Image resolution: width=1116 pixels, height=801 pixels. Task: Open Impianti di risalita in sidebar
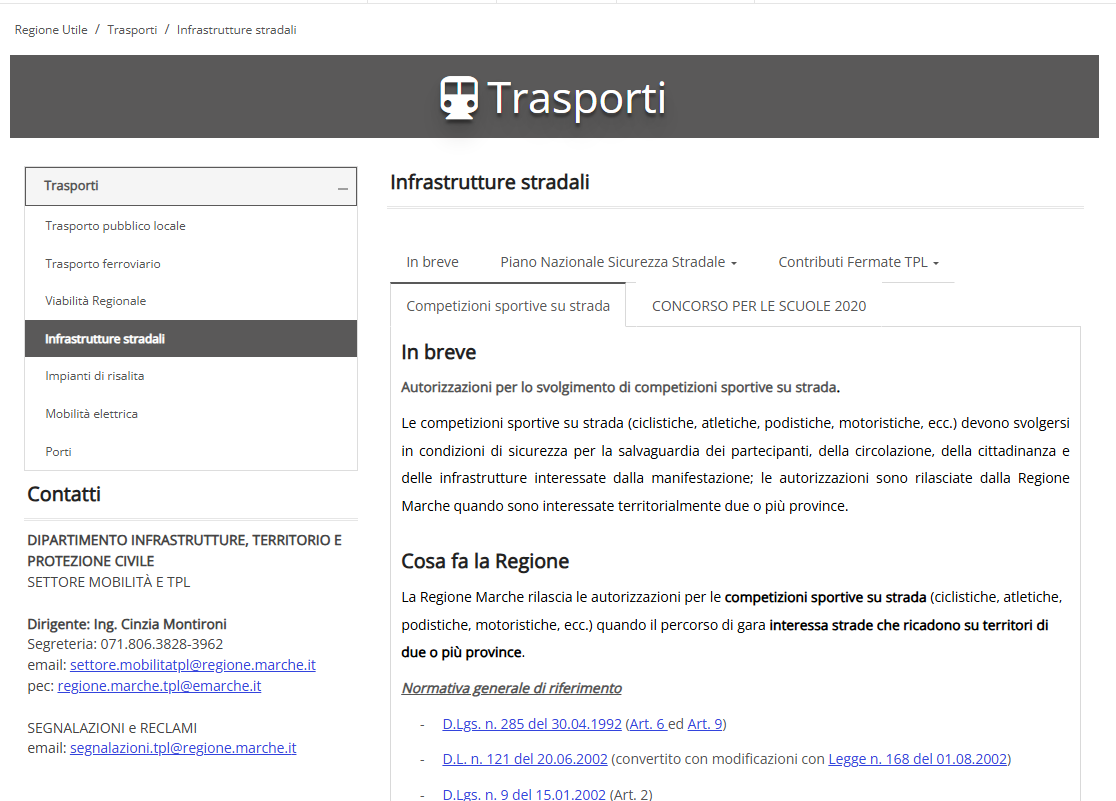pyautogui.click(x=191, y=376)
